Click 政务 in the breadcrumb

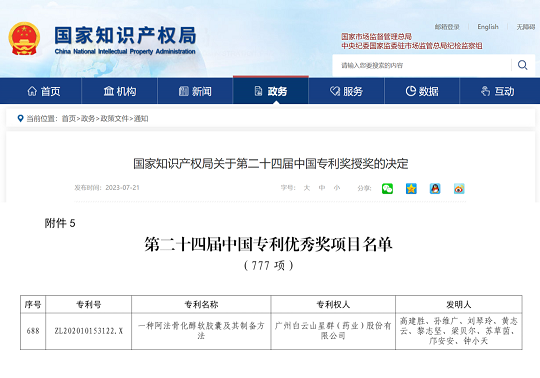pos(88,118)
